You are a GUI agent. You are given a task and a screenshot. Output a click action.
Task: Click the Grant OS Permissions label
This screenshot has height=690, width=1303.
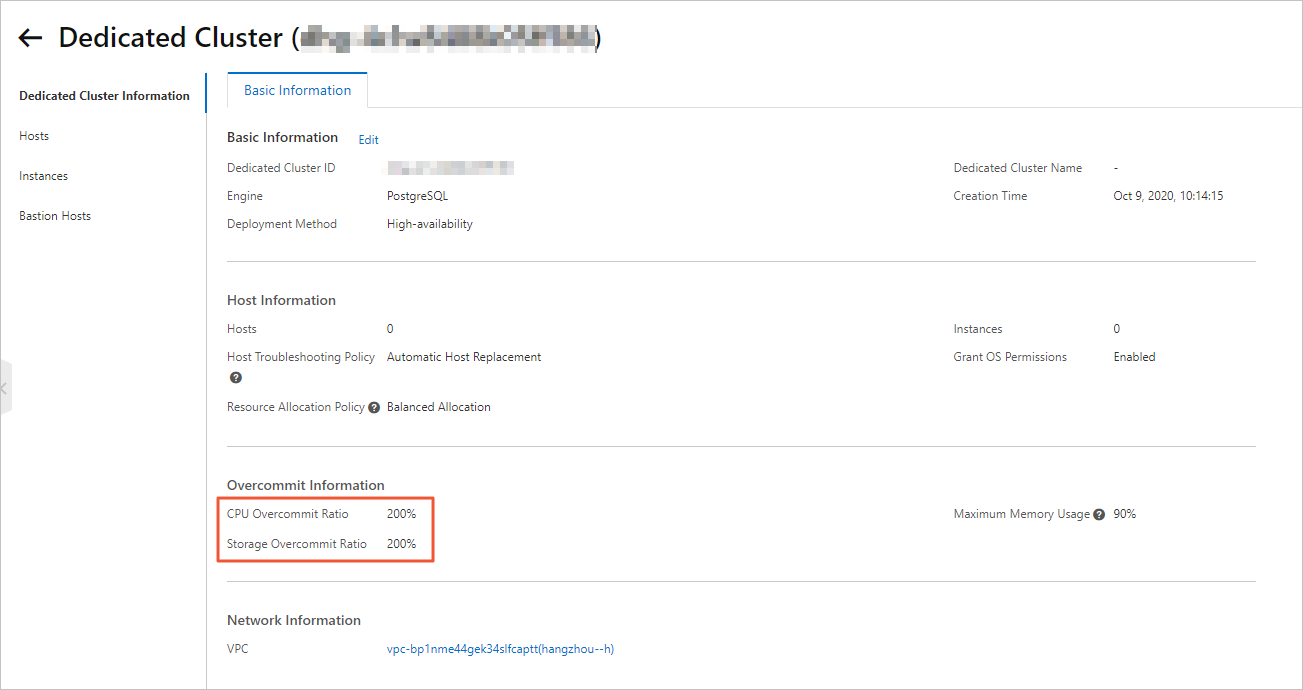(x=1010, y=357)
